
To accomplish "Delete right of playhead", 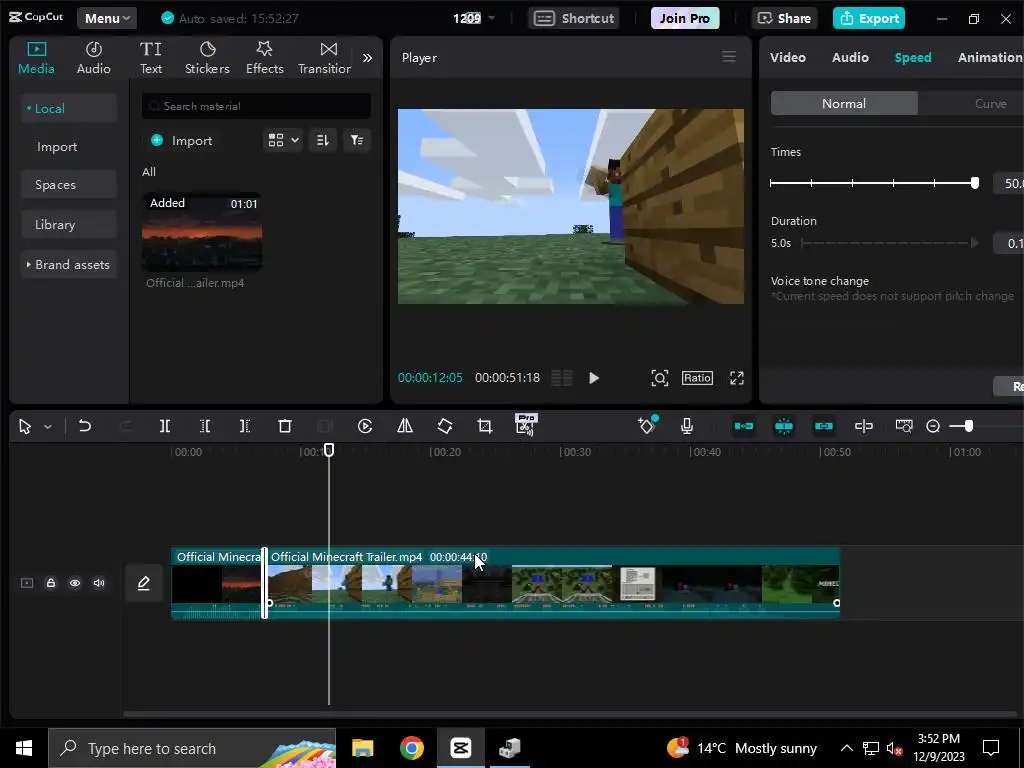I will (244, 426).
